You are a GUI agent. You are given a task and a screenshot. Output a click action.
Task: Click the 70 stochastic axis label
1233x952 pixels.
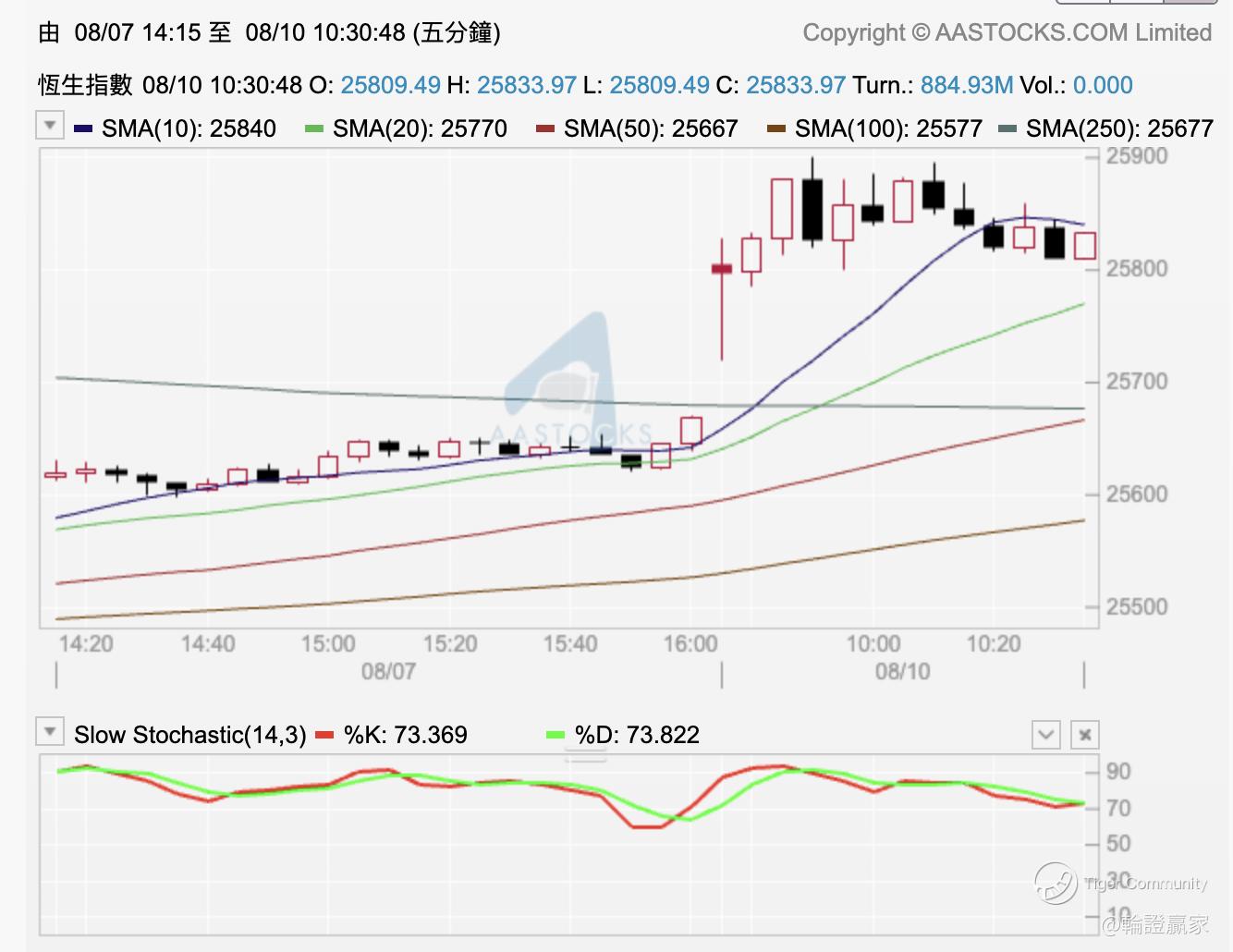[x=1118, y=808]
